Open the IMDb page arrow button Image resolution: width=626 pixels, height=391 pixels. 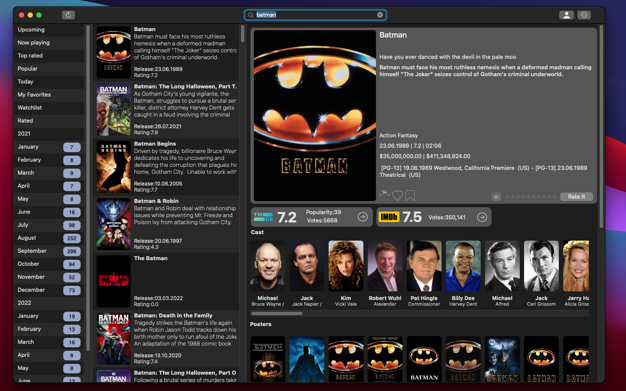[x=482, y=217]
